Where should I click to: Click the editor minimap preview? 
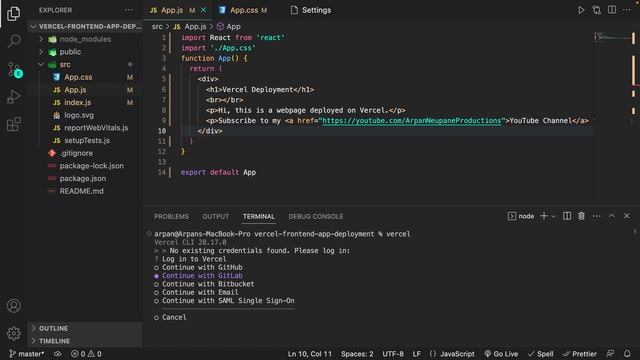(613, 38)
